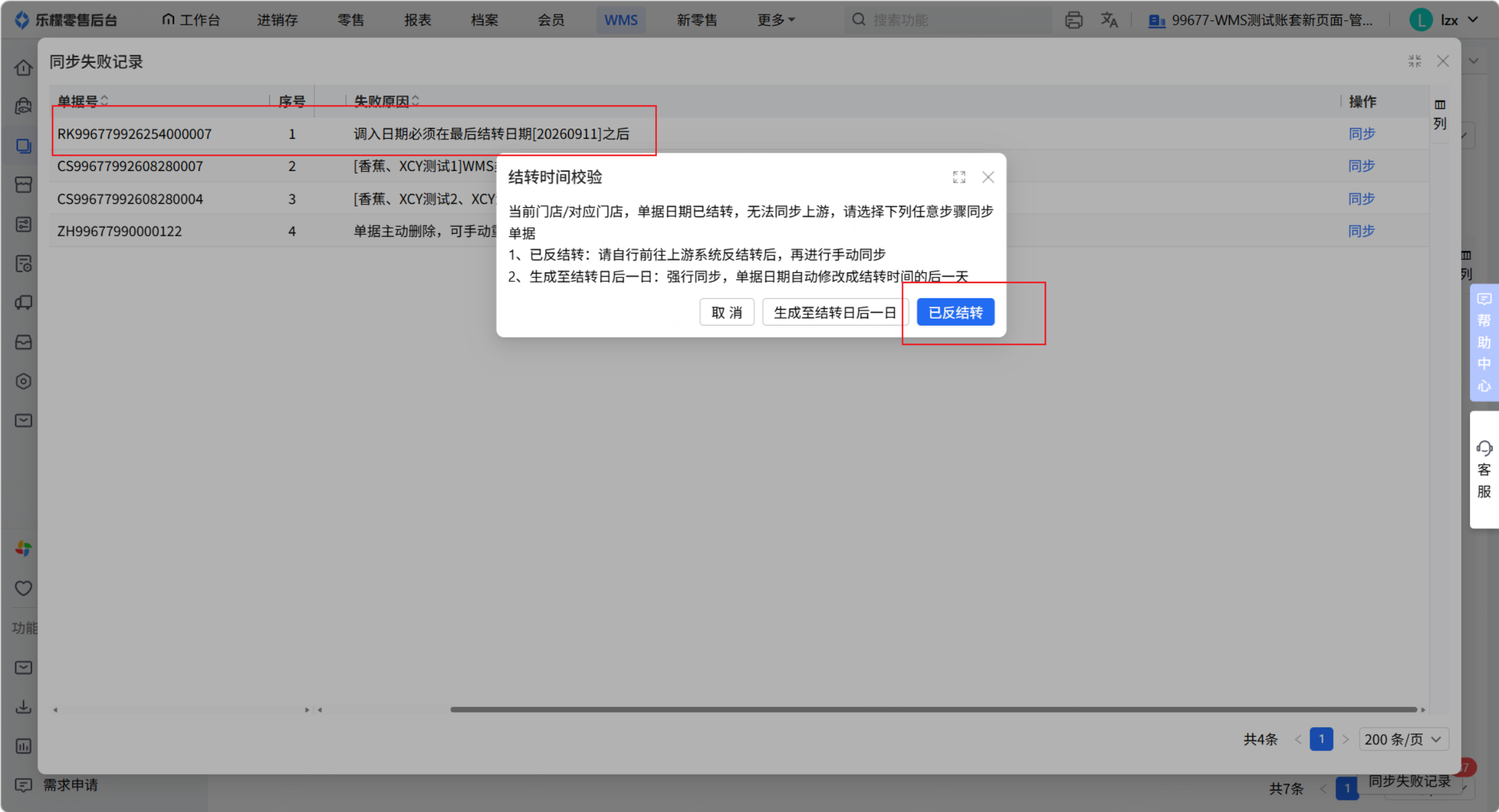Close the 结转时间校验 dialog
This screenshot has width=1499, height=812.
(988, 177)
